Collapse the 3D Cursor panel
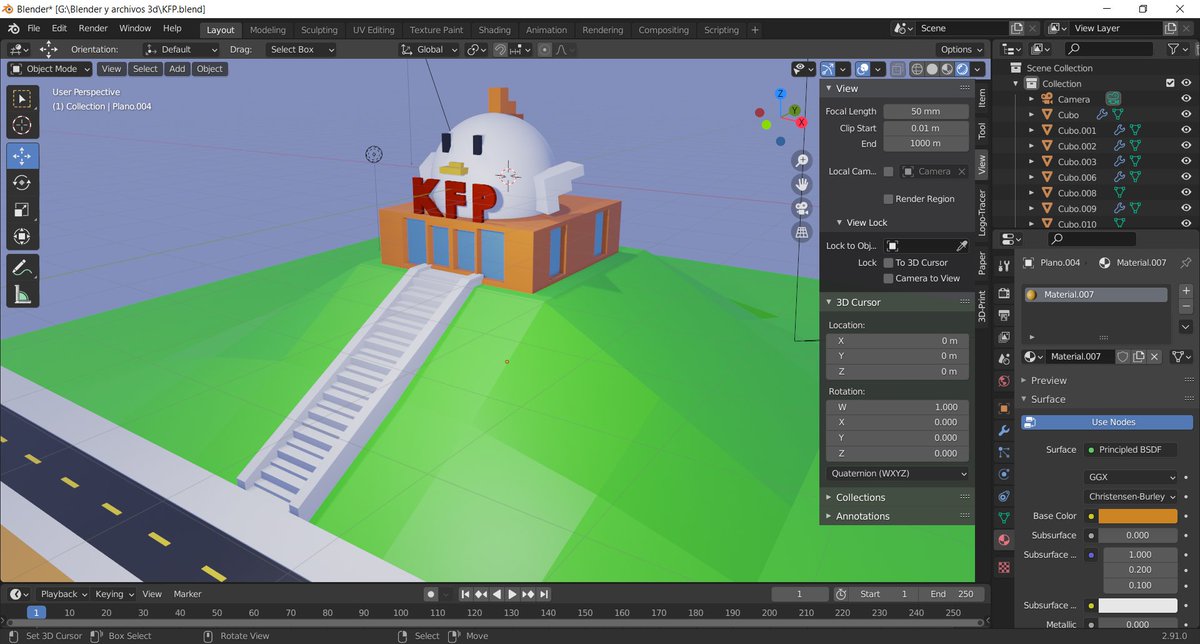This screenshot has width=1200, height=644. 858,302
